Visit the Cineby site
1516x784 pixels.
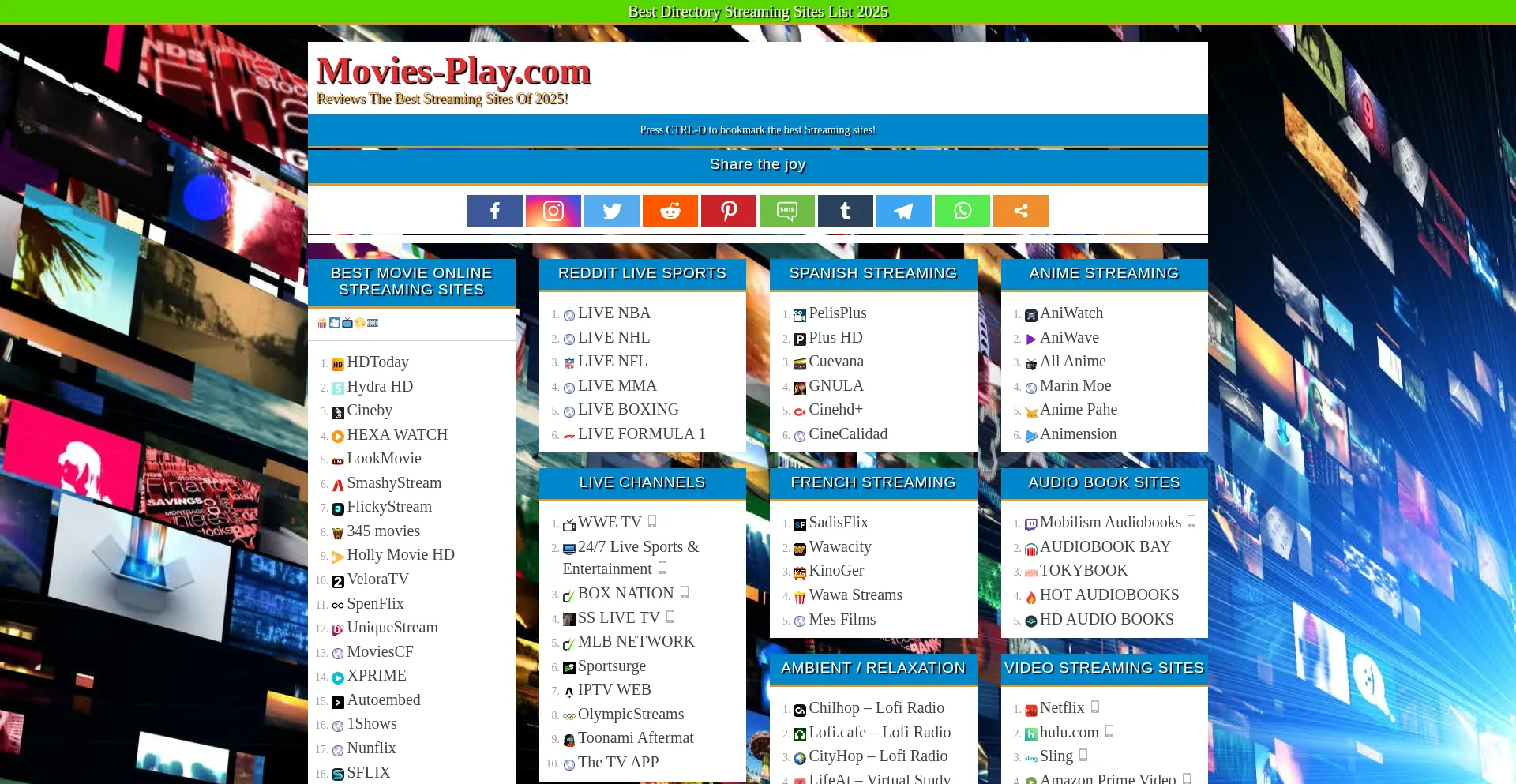370,411
